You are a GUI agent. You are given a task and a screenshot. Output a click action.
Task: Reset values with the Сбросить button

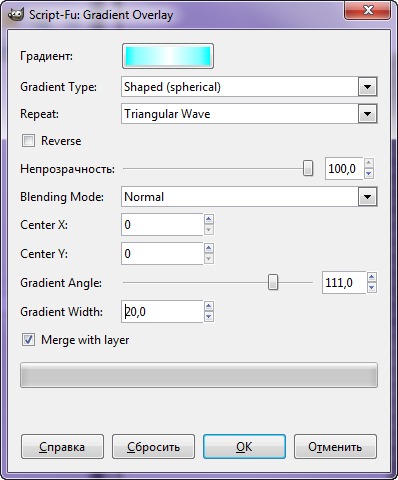153,447
